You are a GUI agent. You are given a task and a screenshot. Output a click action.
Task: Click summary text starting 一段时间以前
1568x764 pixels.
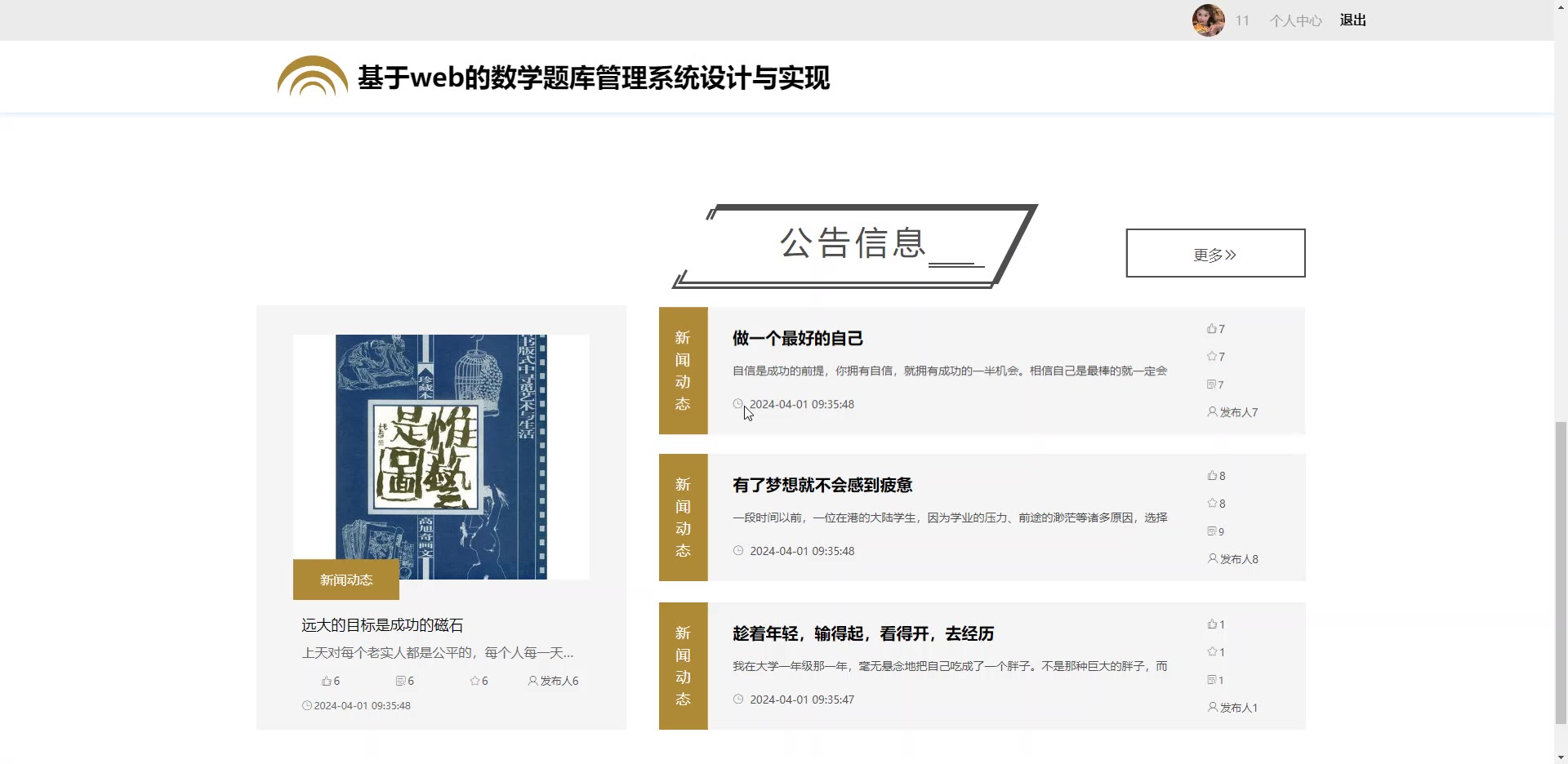(950, 517)
